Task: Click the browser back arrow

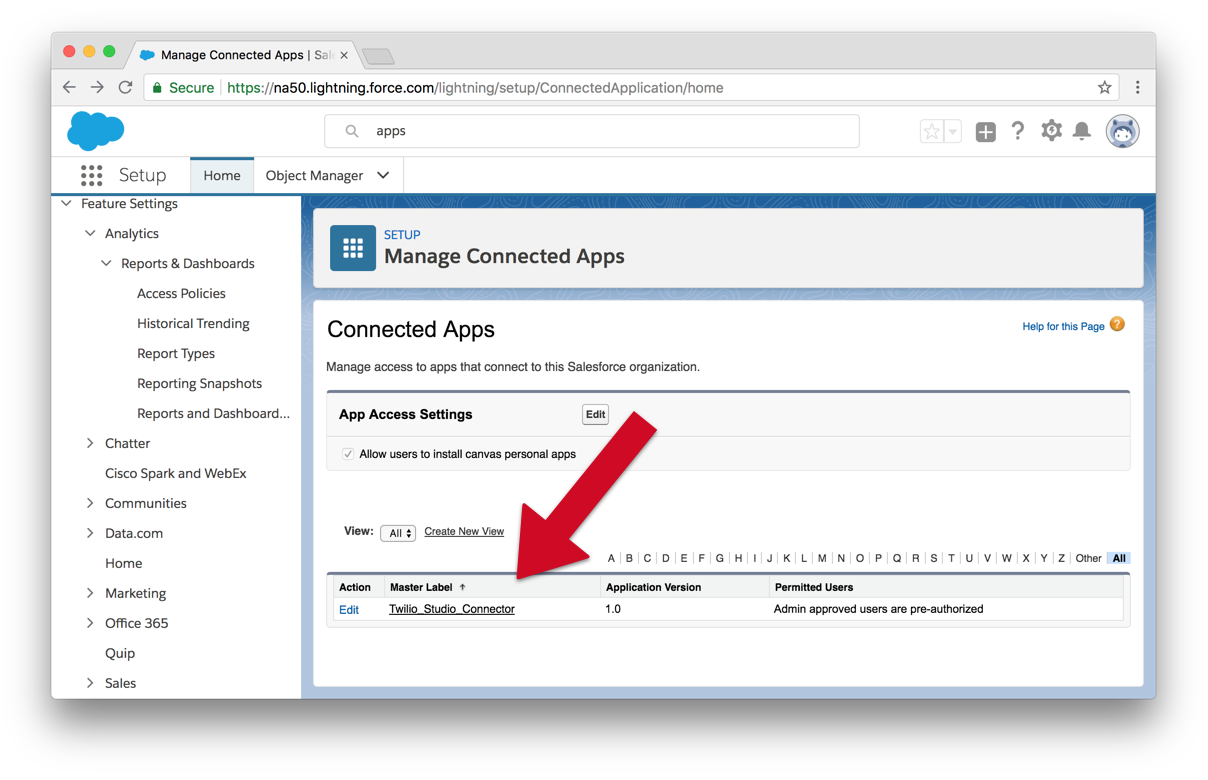Action: (x=69, y=88)
